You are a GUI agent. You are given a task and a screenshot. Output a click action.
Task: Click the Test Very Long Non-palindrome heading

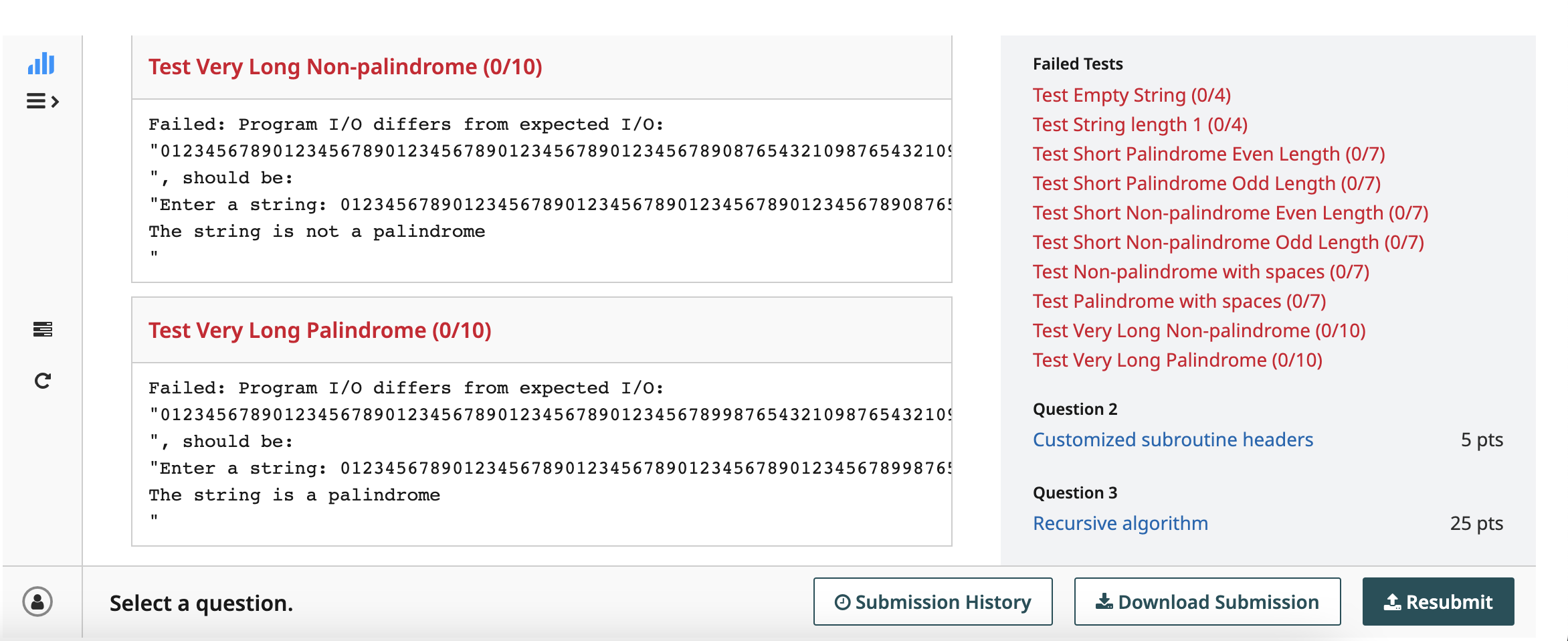[x=345, y=66]
